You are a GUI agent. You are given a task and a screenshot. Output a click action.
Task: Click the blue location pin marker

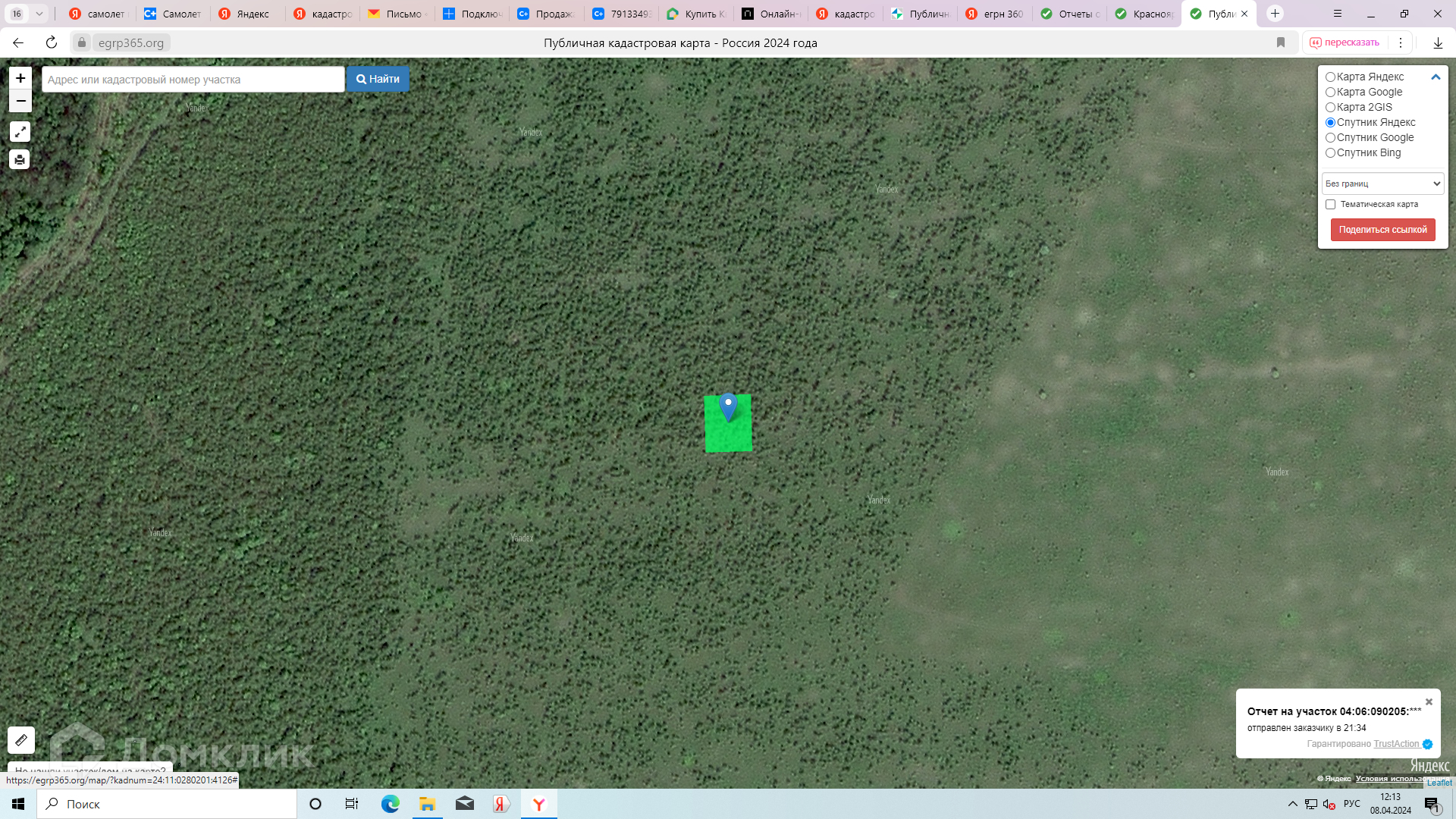728,406
